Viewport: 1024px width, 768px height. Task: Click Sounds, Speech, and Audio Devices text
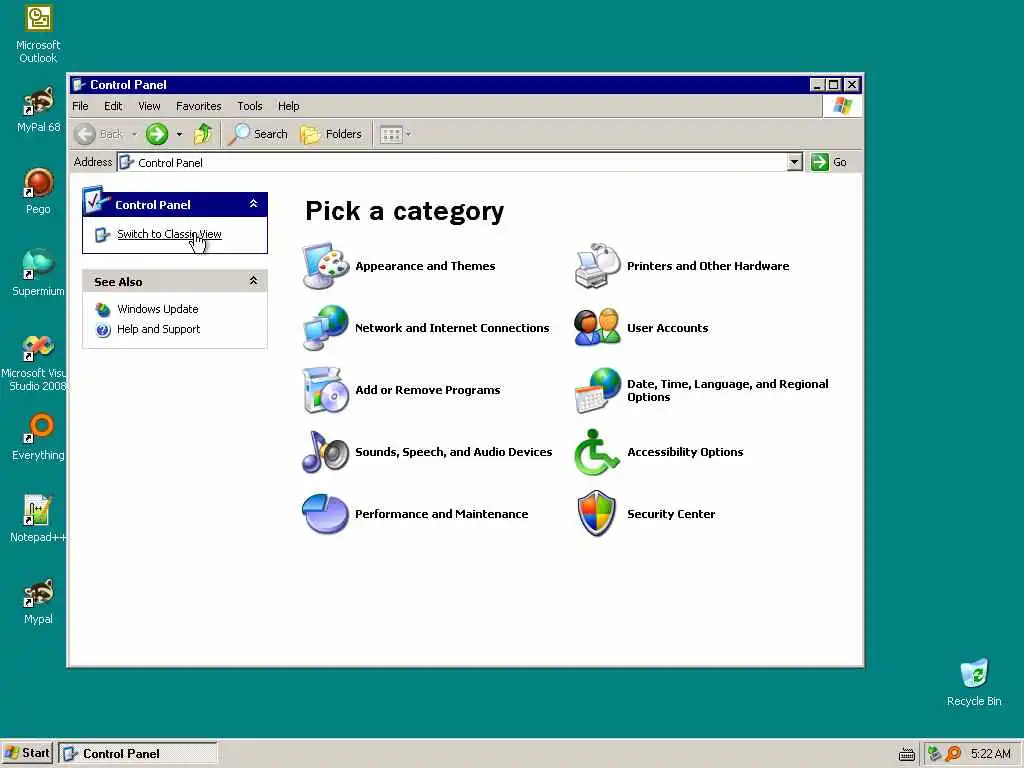[454, 452]
